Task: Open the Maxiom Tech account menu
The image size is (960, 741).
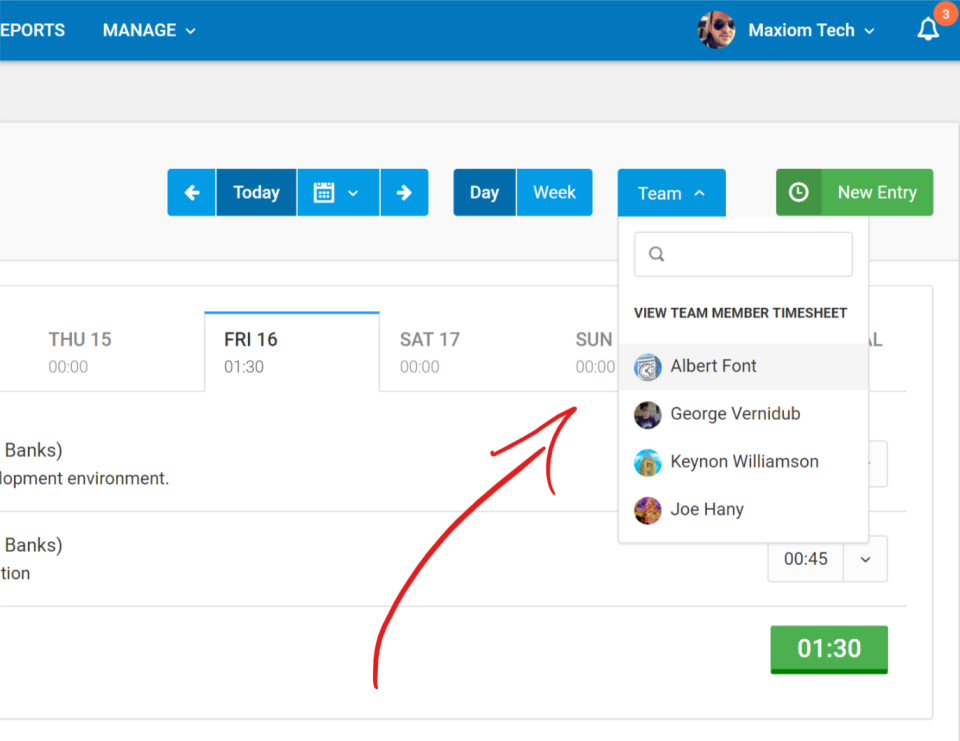Action: 811,30
